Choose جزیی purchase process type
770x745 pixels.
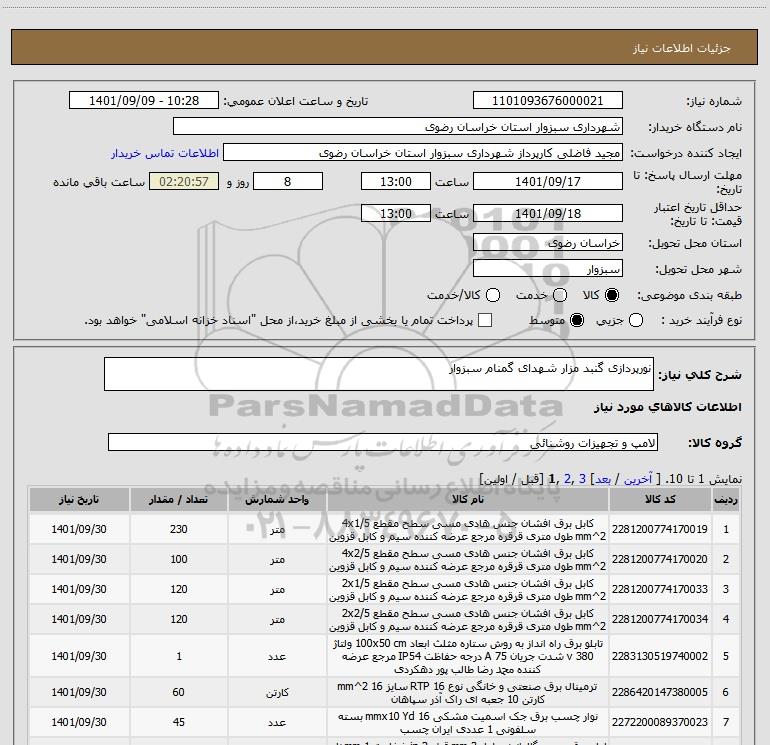click(636, 320)
